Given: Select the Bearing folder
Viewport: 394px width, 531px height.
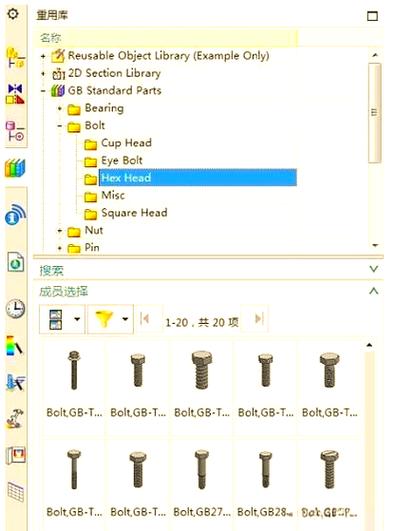Looking at the screenshot, I should tap(104, 108).
